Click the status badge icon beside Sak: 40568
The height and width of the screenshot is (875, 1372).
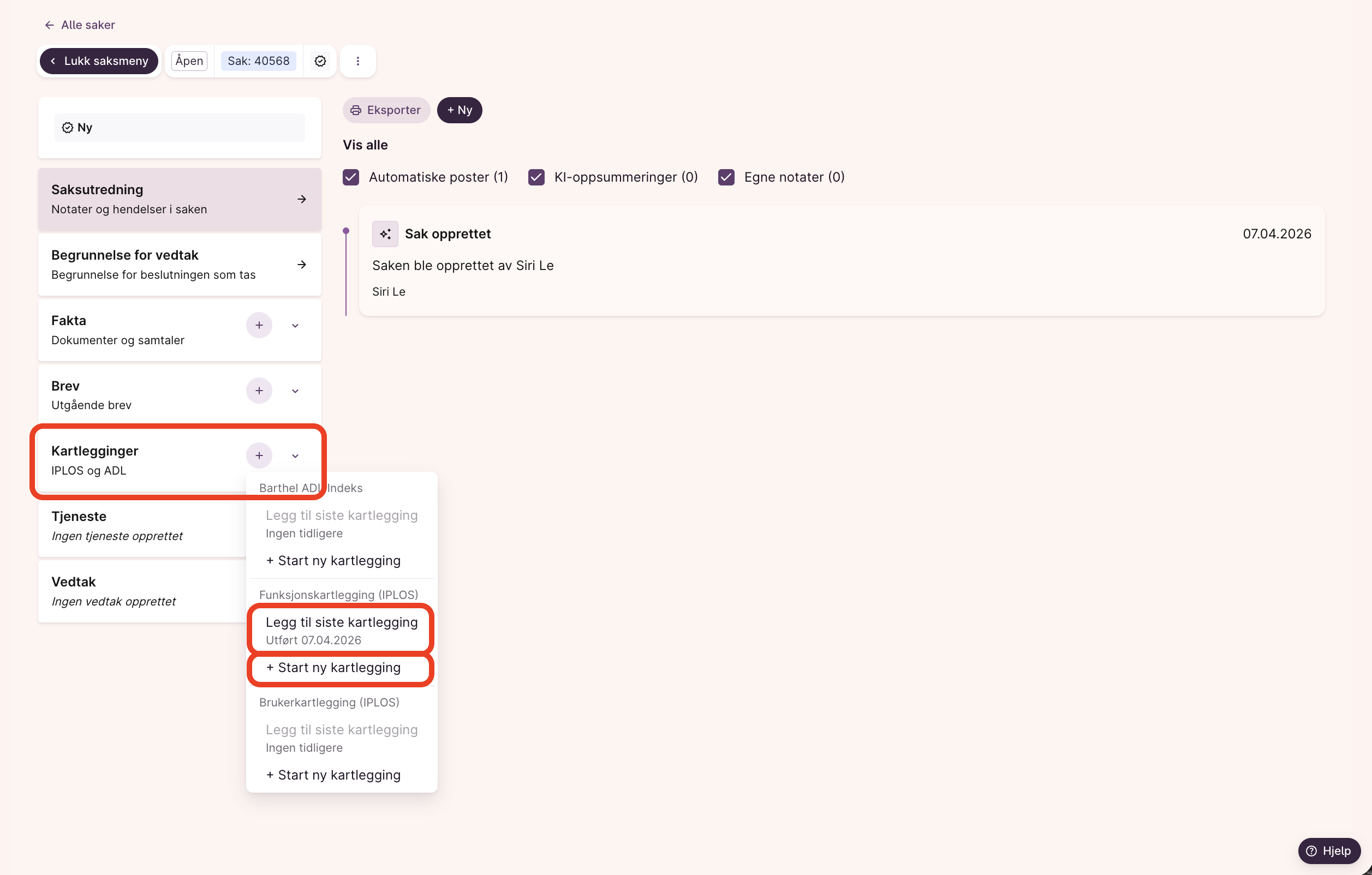(320, 61)
